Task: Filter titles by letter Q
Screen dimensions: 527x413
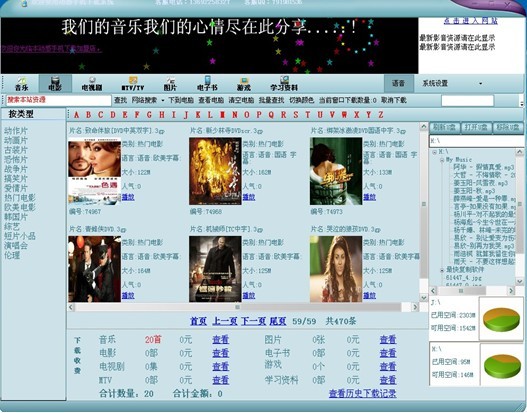Action: (271, 115)
